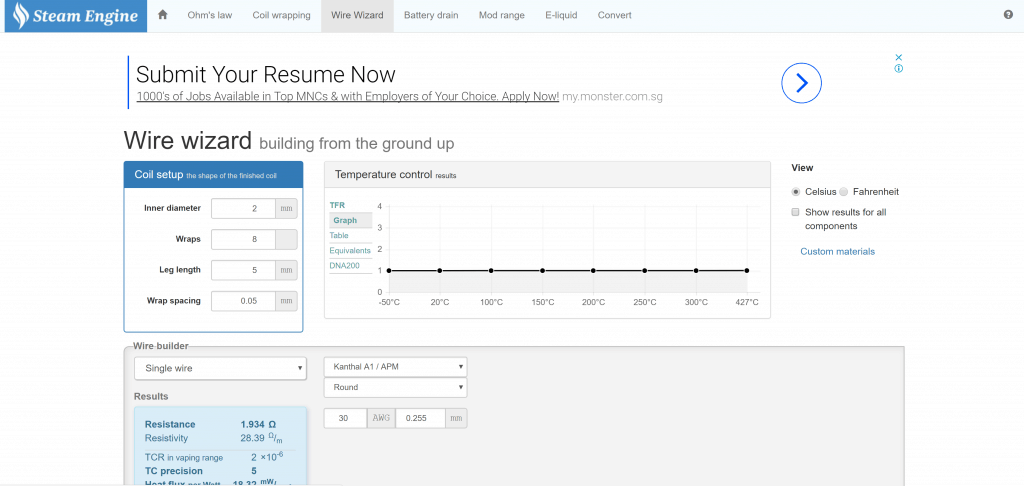Open the Round wire shape dropdown
This screenshot has width=1024, height=486.
395,387
